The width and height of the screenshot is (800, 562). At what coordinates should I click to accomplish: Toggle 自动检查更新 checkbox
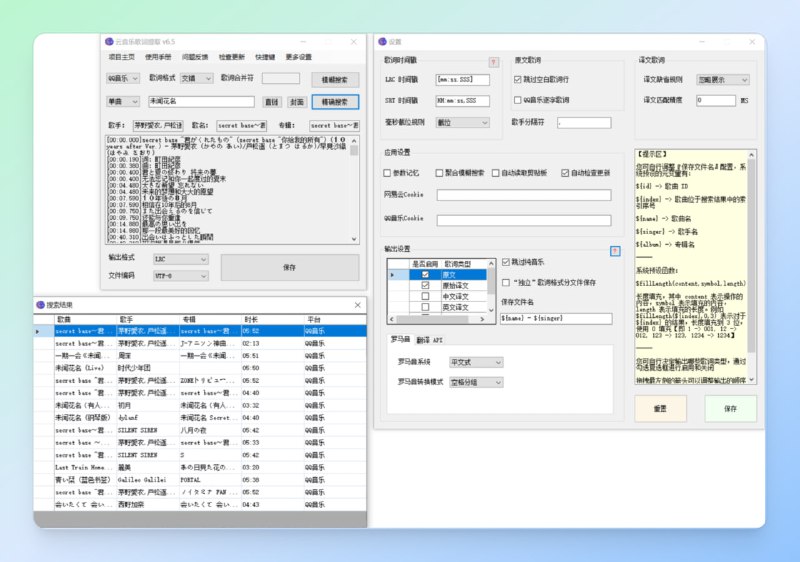pyautogui.click(x=566, y=173)
